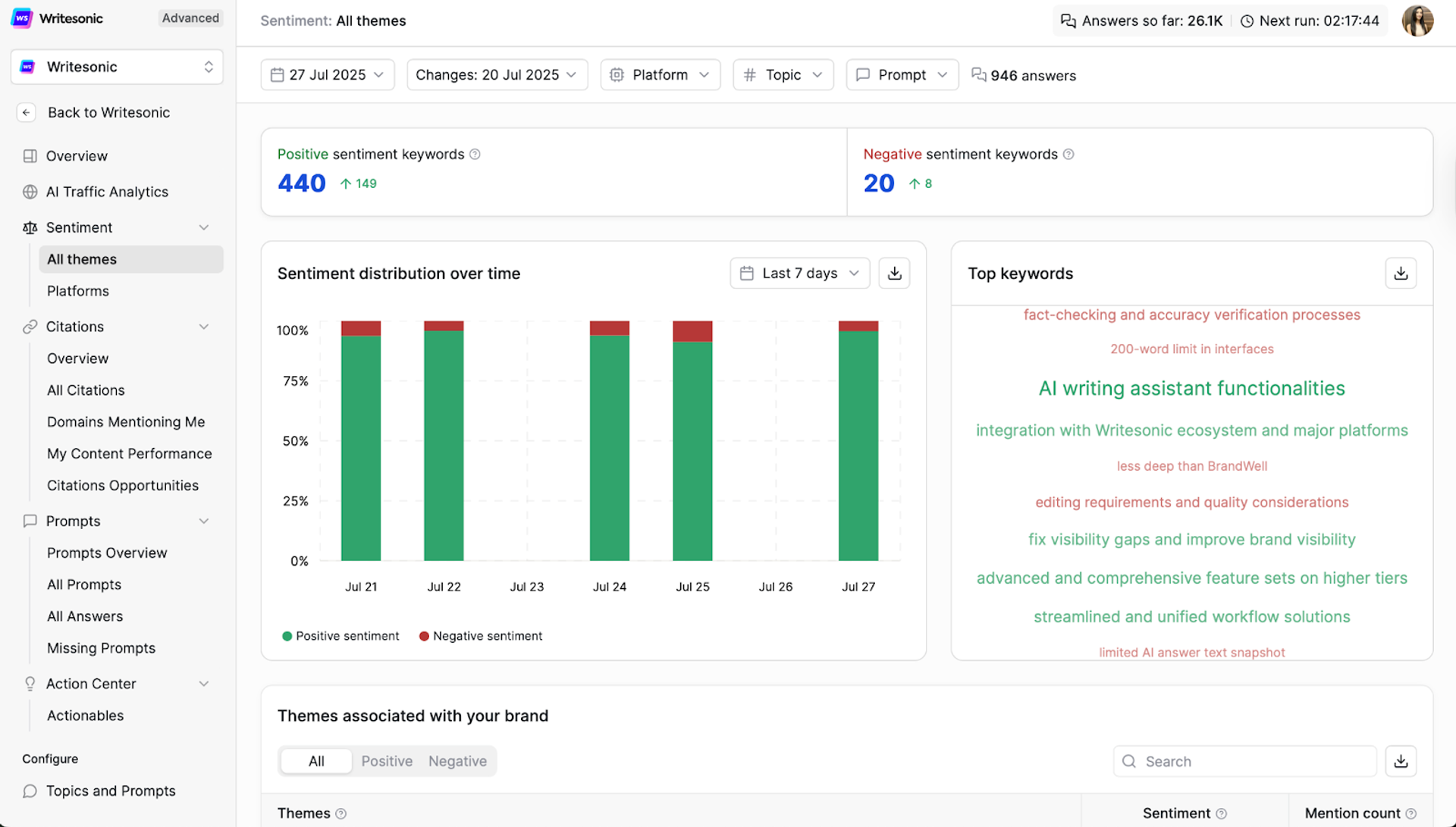Click the Next run clock icon
Viewport: 1456px width, 827px height.
point(1247,20)
